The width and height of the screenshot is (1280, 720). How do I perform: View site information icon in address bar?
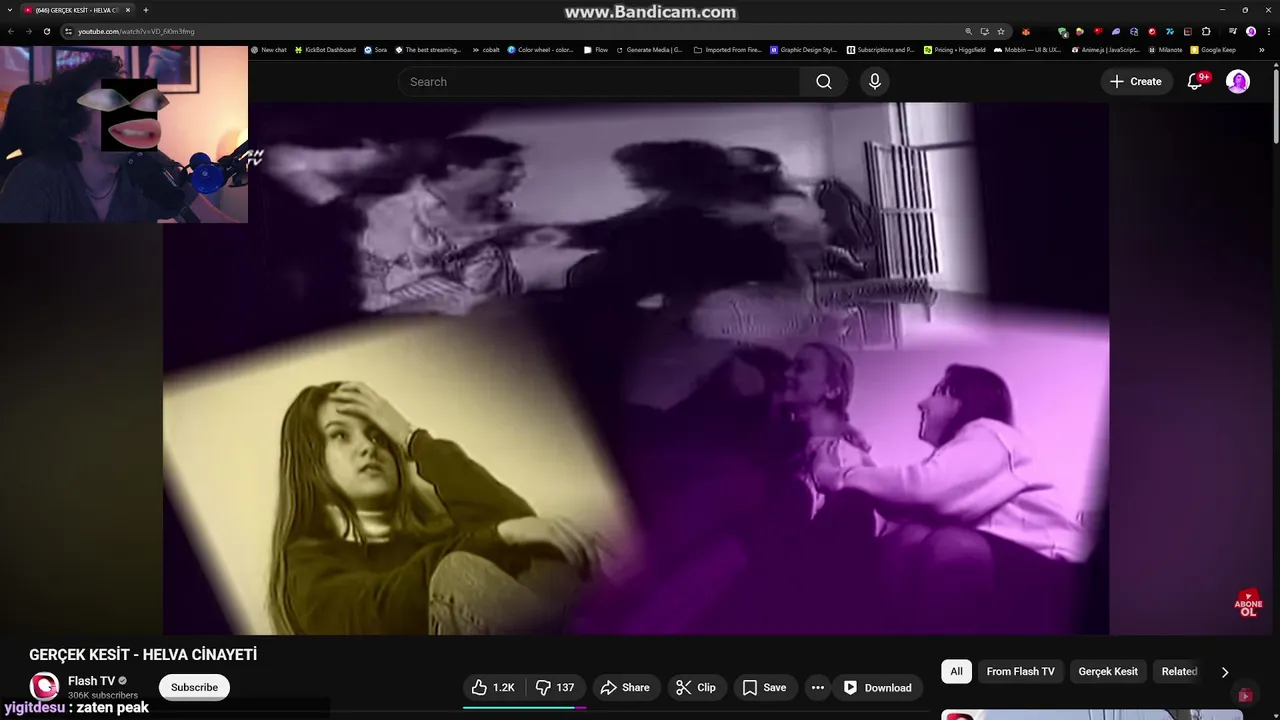pyautogui.click(x=68, y=31)
